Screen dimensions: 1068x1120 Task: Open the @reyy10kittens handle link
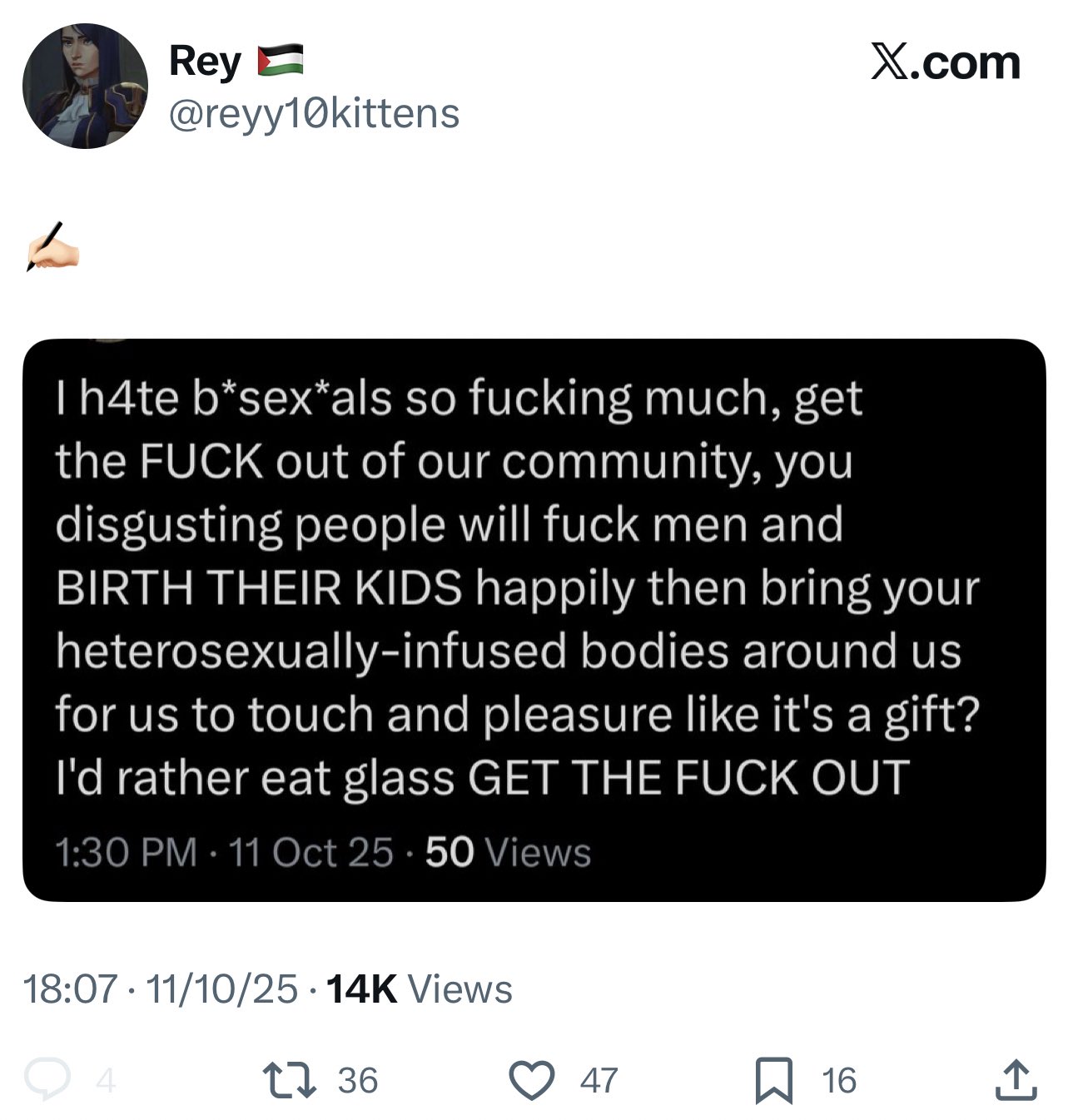click(314, 114)
